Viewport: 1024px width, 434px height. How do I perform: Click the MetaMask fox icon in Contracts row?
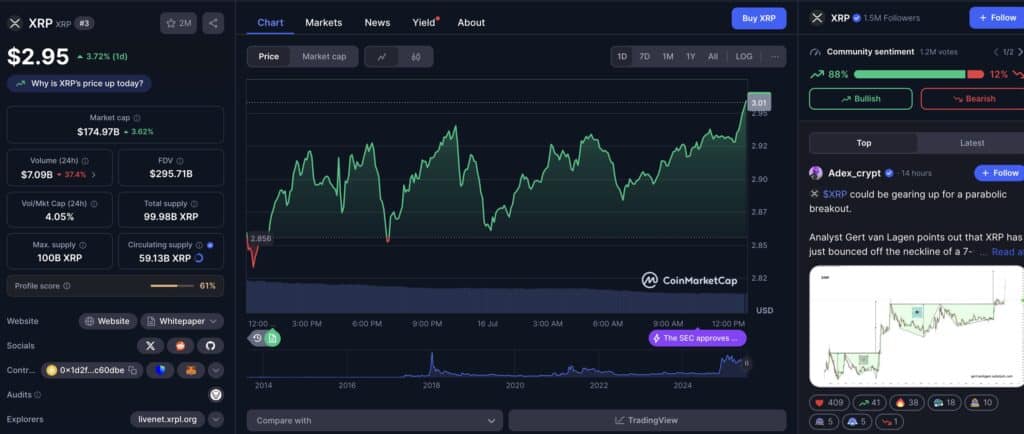[191, 371]
